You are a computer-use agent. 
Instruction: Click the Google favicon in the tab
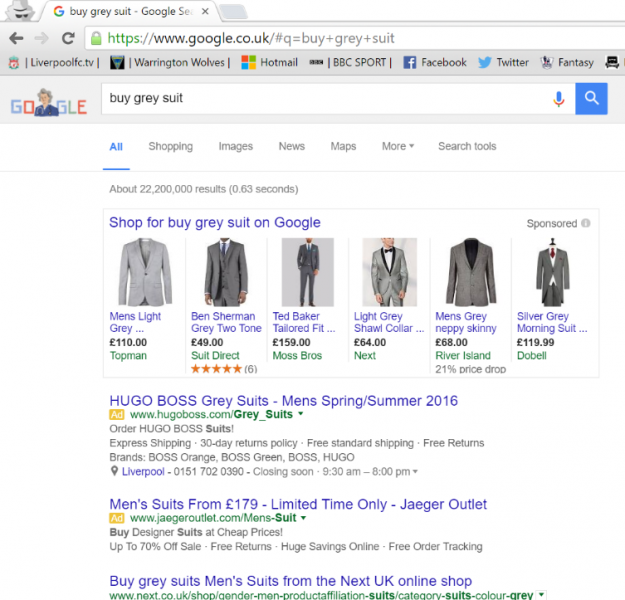pyautogui.click(x=59, y=12)
